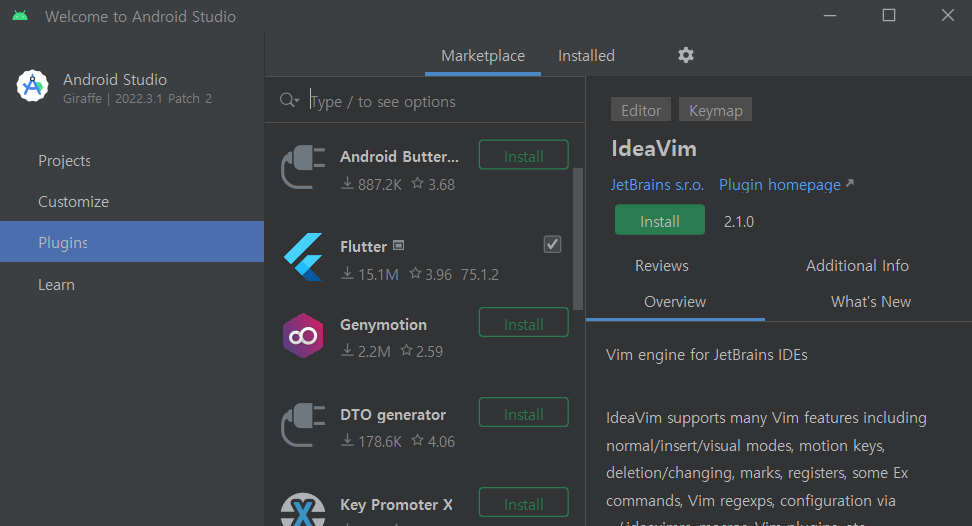Click the Flutter 15.1M downloads count
972x526 pixels.
pyautogui.click(x=370, y=274)
